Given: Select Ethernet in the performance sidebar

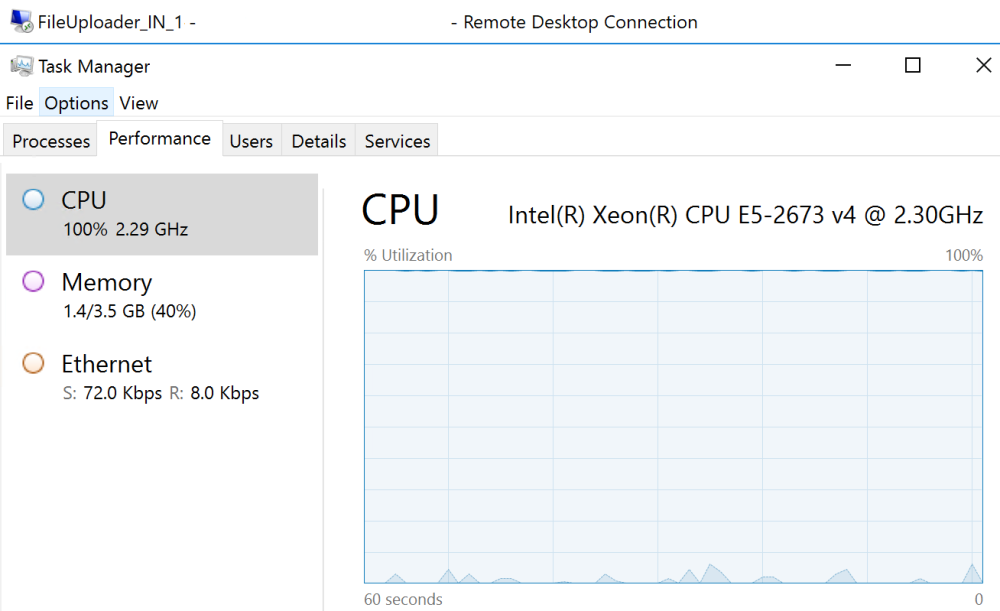Looking at the screenshot, I should (x=120, y=377).
